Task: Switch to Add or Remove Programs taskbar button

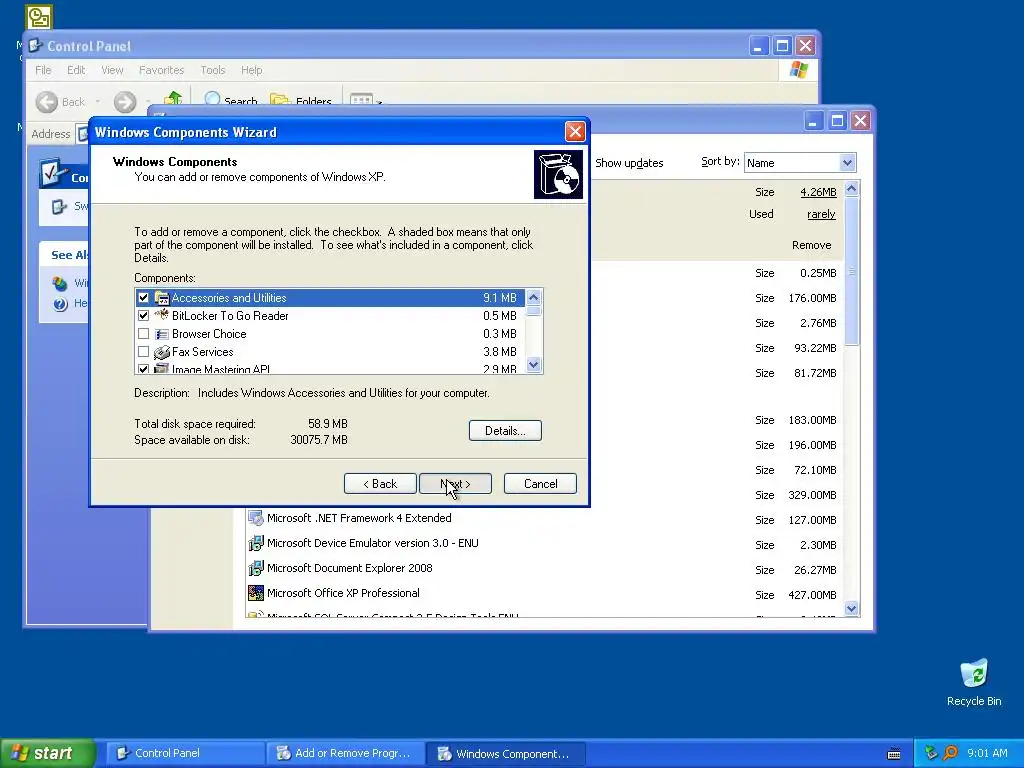Action: (345, 753)
